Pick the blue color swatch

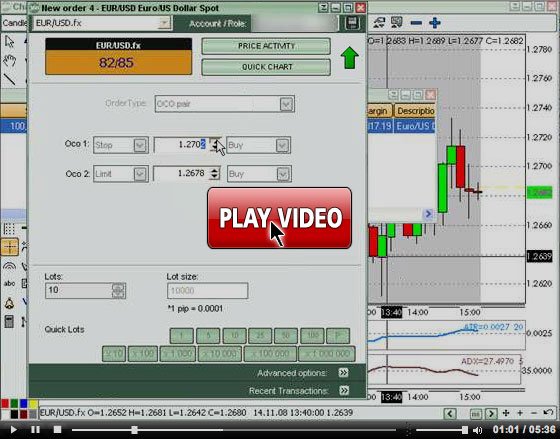click(24, 404)
